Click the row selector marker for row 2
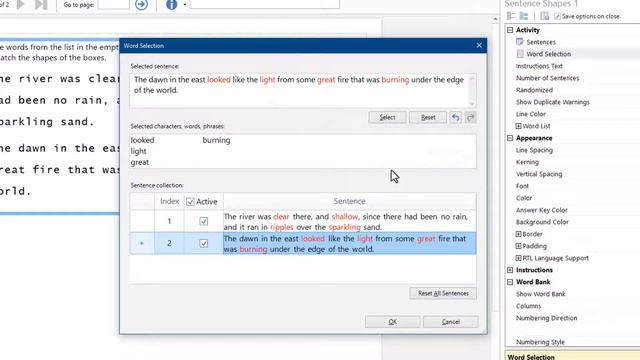The height and width of the screenshot is (360, 640). click(x=142, y=243)
